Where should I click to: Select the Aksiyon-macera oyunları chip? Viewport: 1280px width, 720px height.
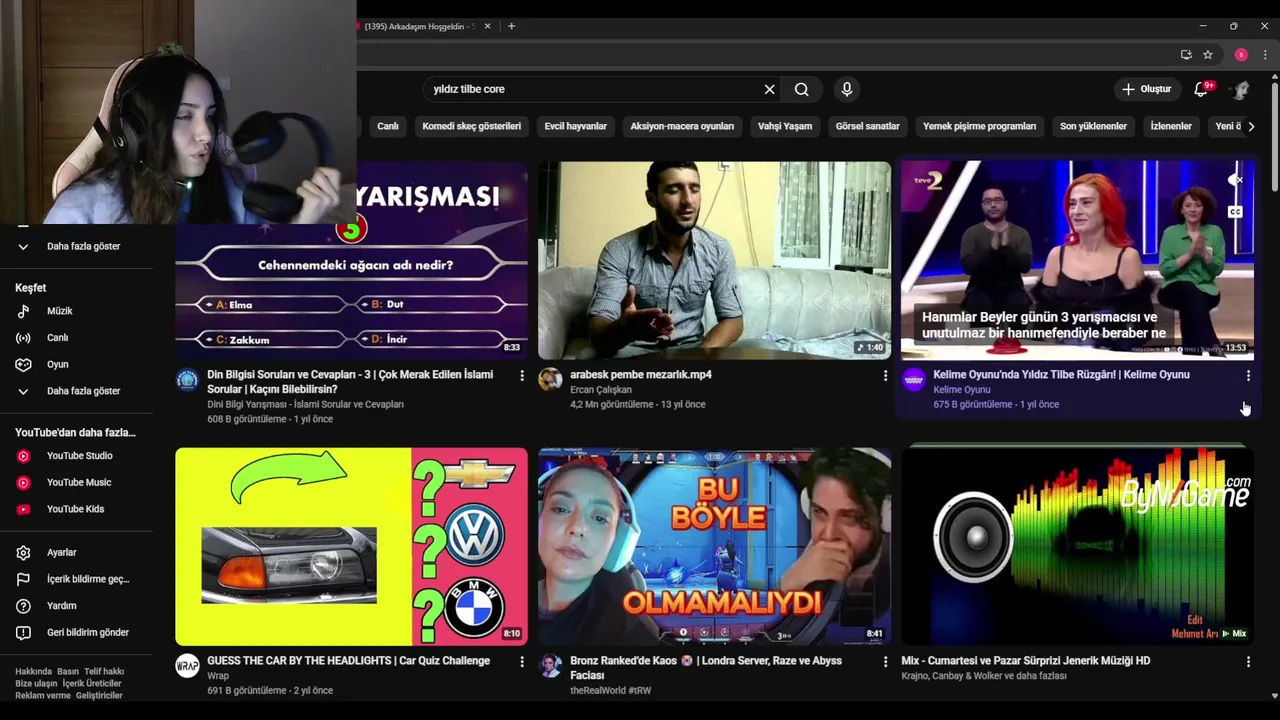click(x=682, y=126)
